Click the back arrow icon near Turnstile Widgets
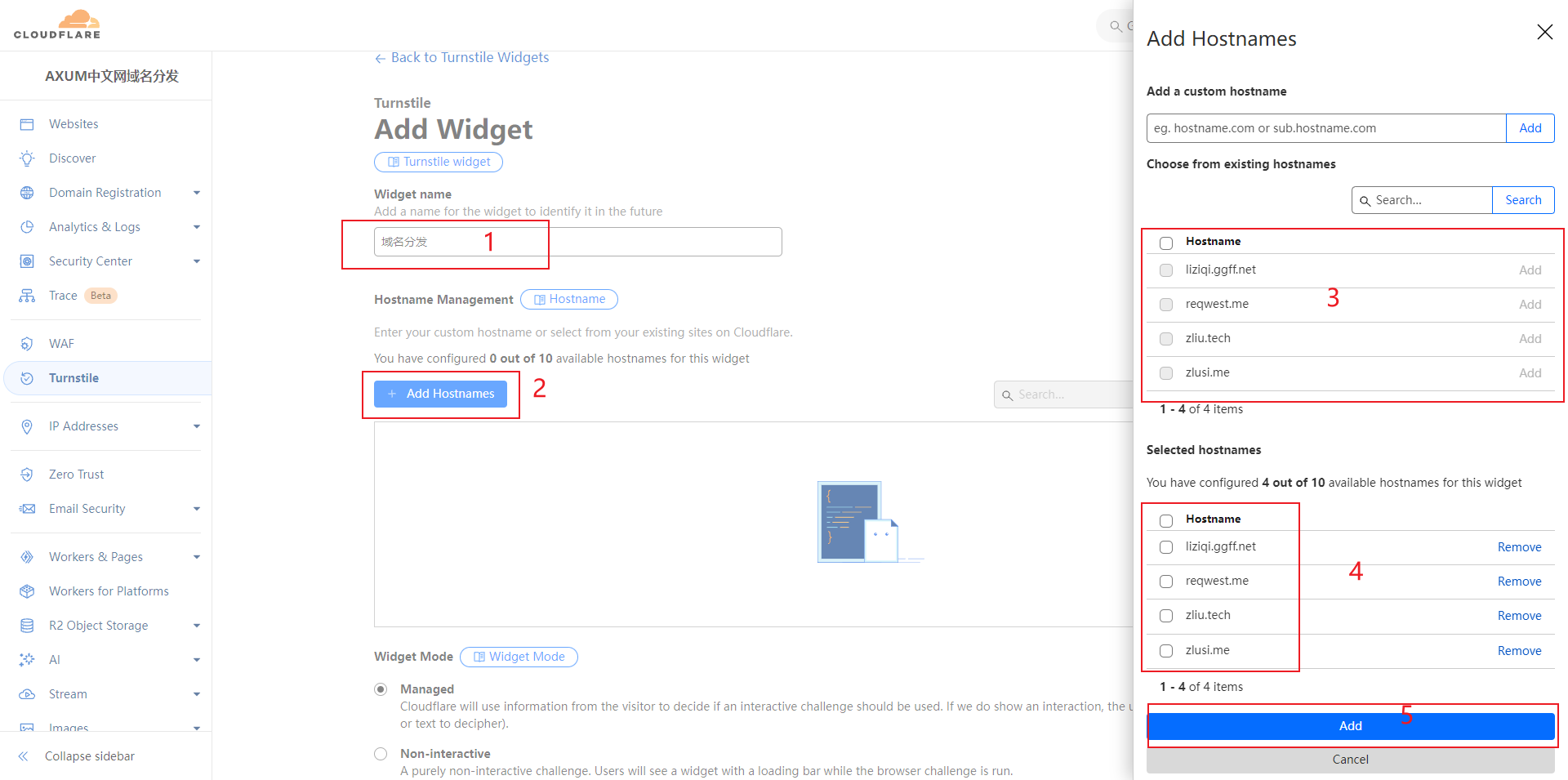Viewport: 1568px width, 780px height. pos(380,58)
